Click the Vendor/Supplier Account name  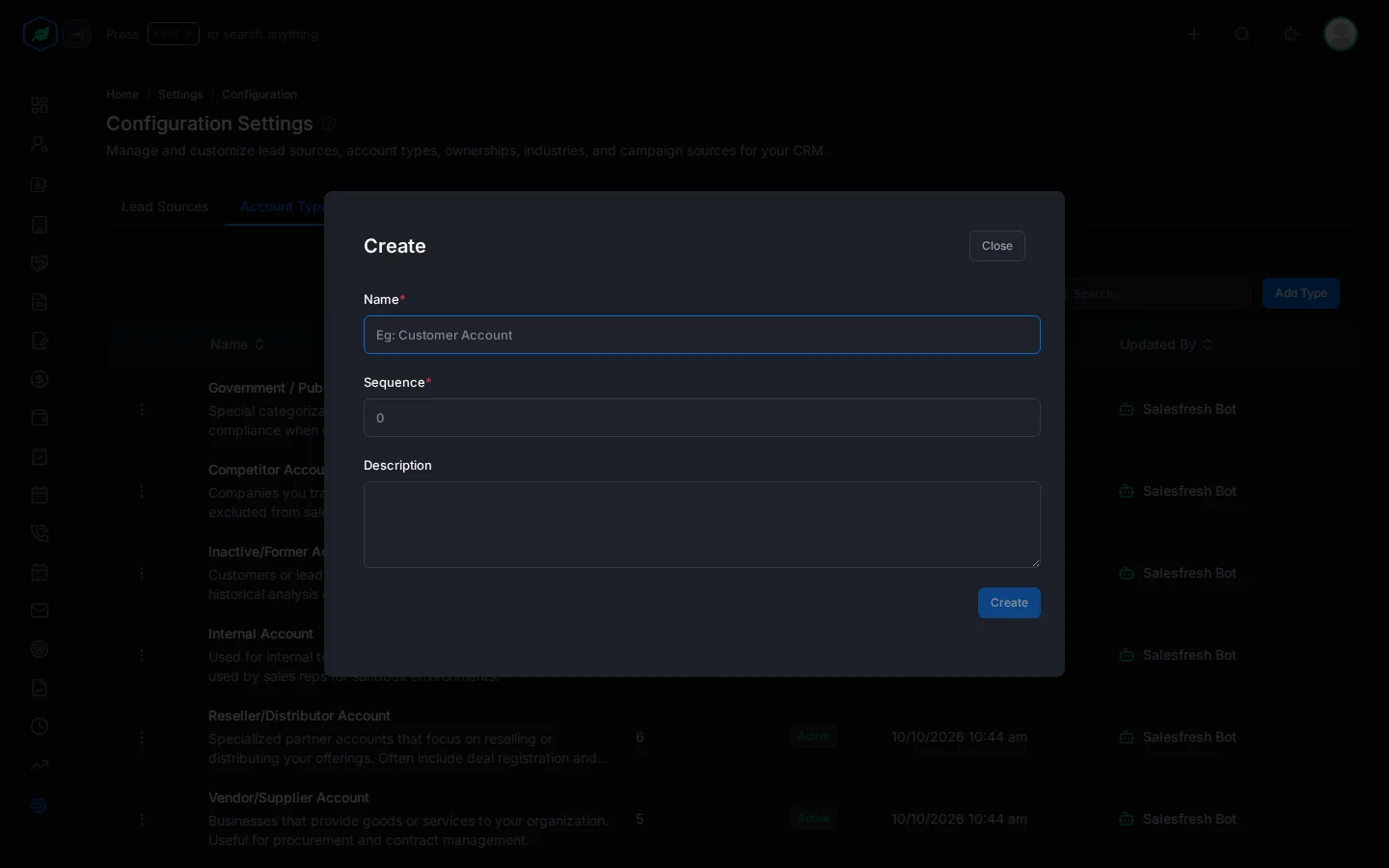click(288, 798)
